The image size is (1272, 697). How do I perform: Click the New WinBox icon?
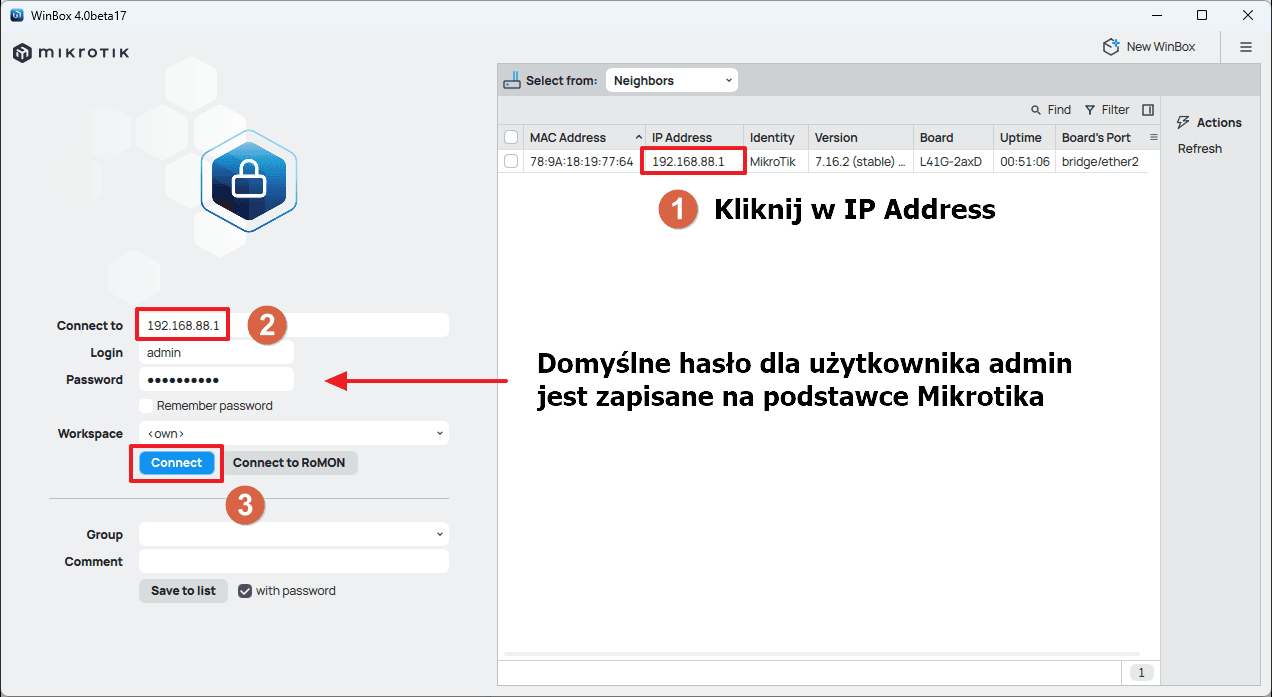pyautogui.click(x=1110, y=47)
